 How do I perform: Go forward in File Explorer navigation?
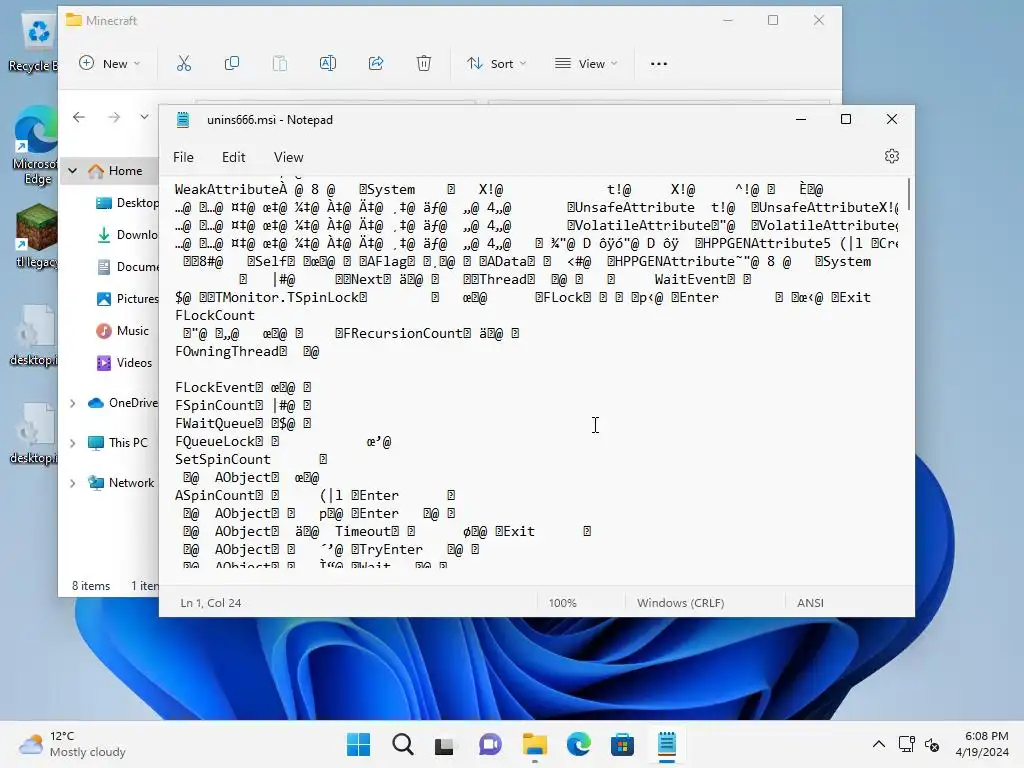(114, 117)
